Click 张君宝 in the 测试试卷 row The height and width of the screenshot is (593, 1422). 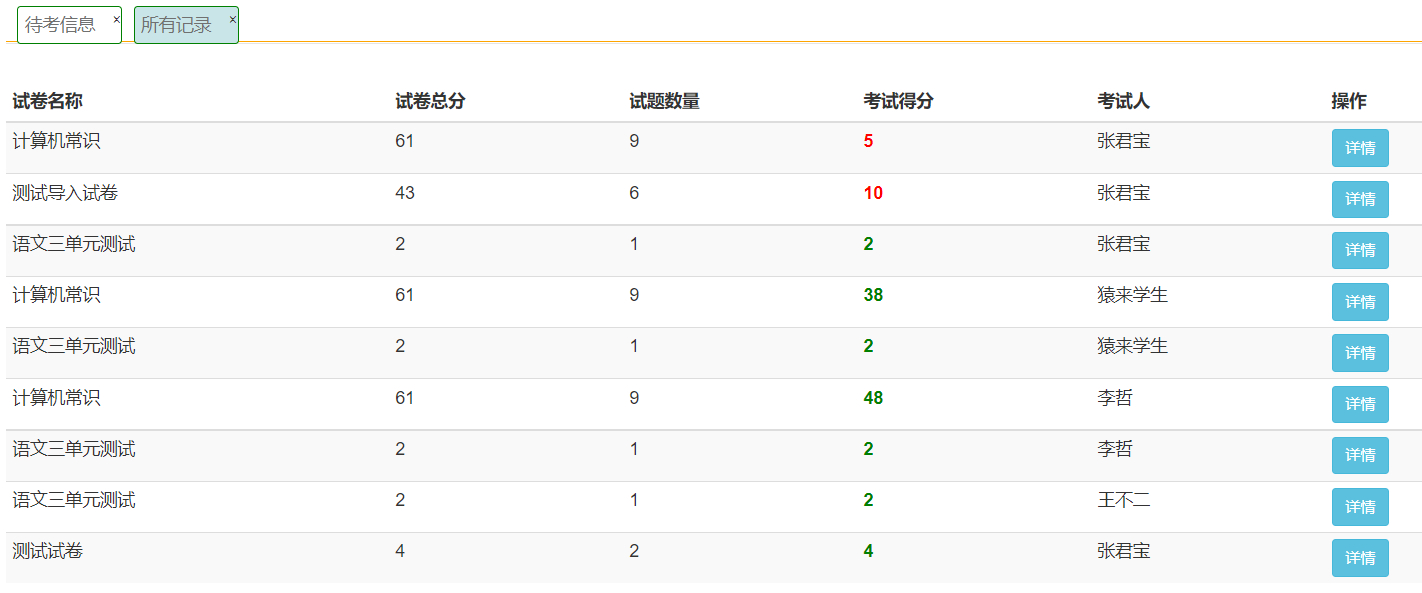pyautogui.click(x=1124, y=551)
